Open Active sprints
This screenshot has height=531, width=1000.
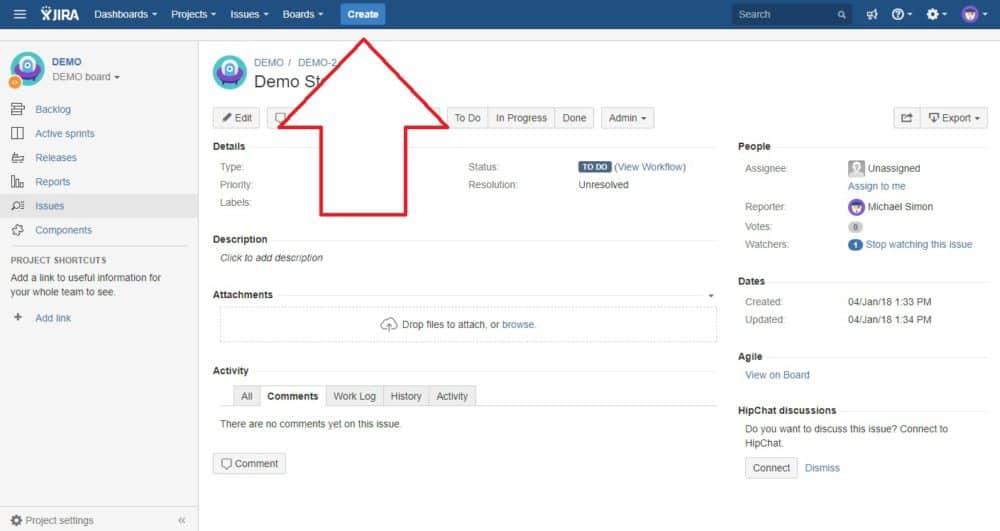(64, 133)
